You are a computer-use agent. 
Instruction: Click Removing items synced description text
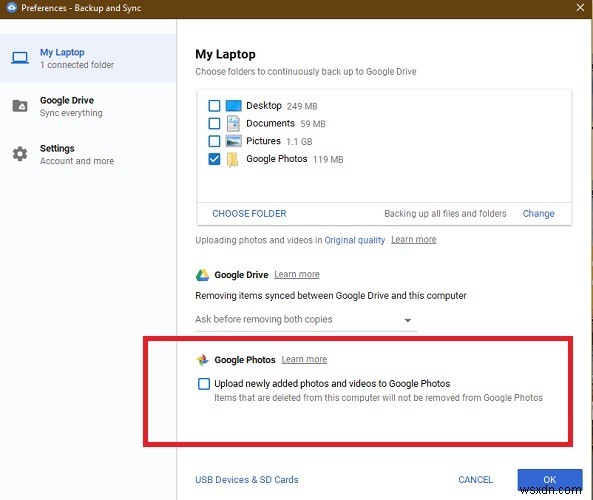point(331,296)
